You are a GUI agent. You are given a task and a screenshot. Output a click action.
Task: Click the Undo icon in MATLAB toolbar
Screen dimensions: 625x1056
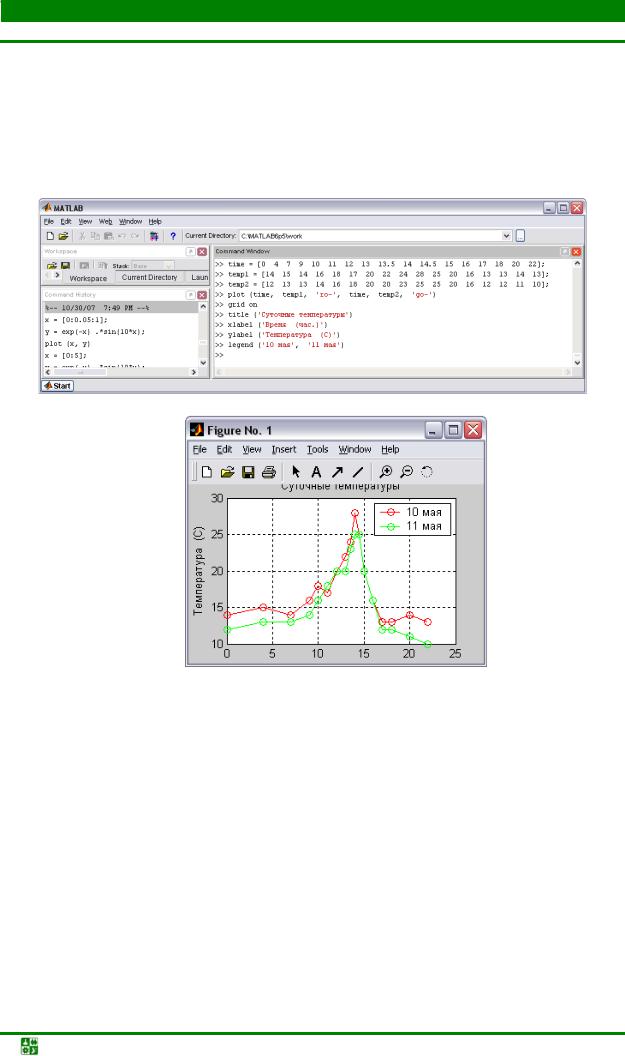[122, 236]
